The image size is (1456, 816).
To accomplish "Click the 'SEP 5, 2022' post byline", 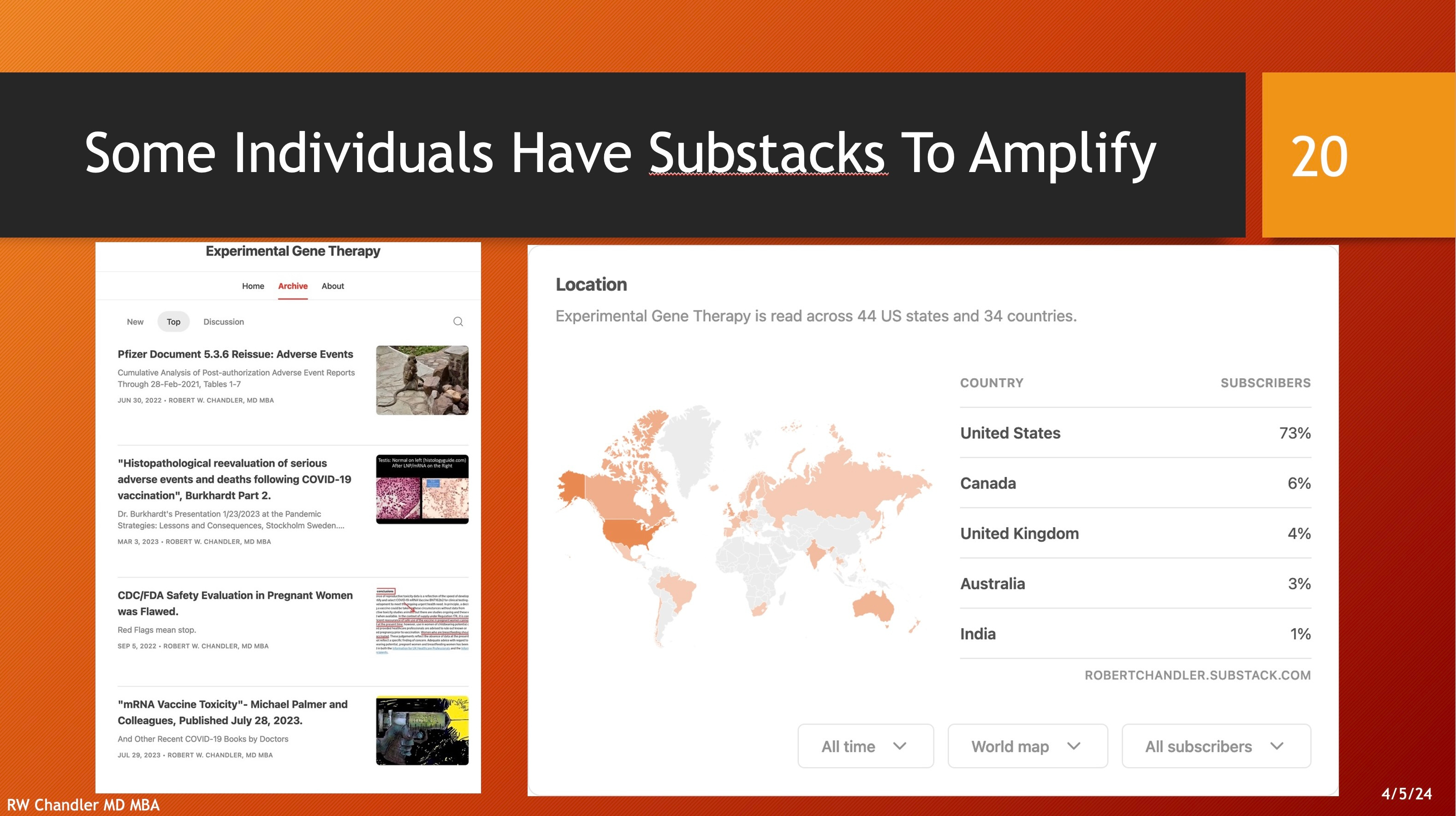I will tap(193, 646).
